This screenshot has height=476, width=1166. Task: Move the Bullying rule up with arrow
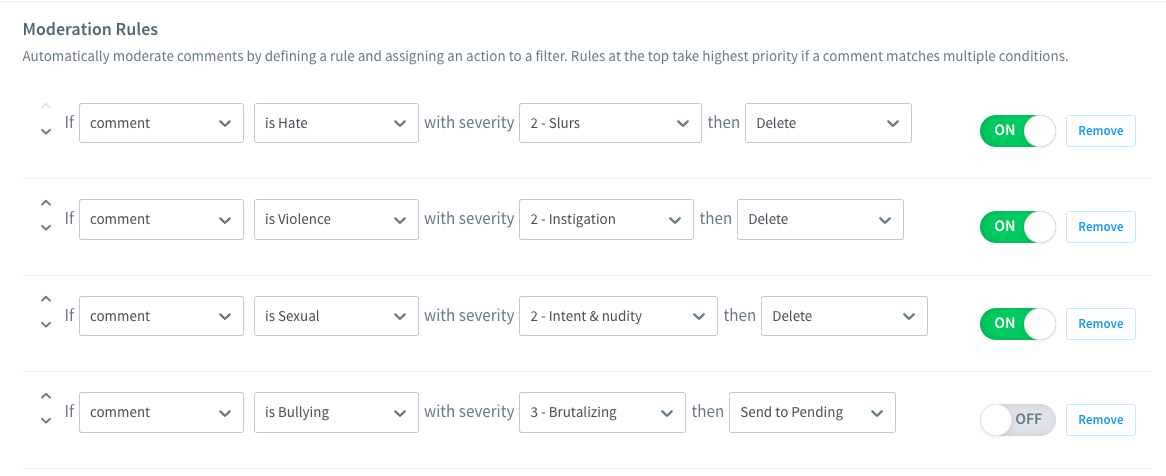coord(46,397)
